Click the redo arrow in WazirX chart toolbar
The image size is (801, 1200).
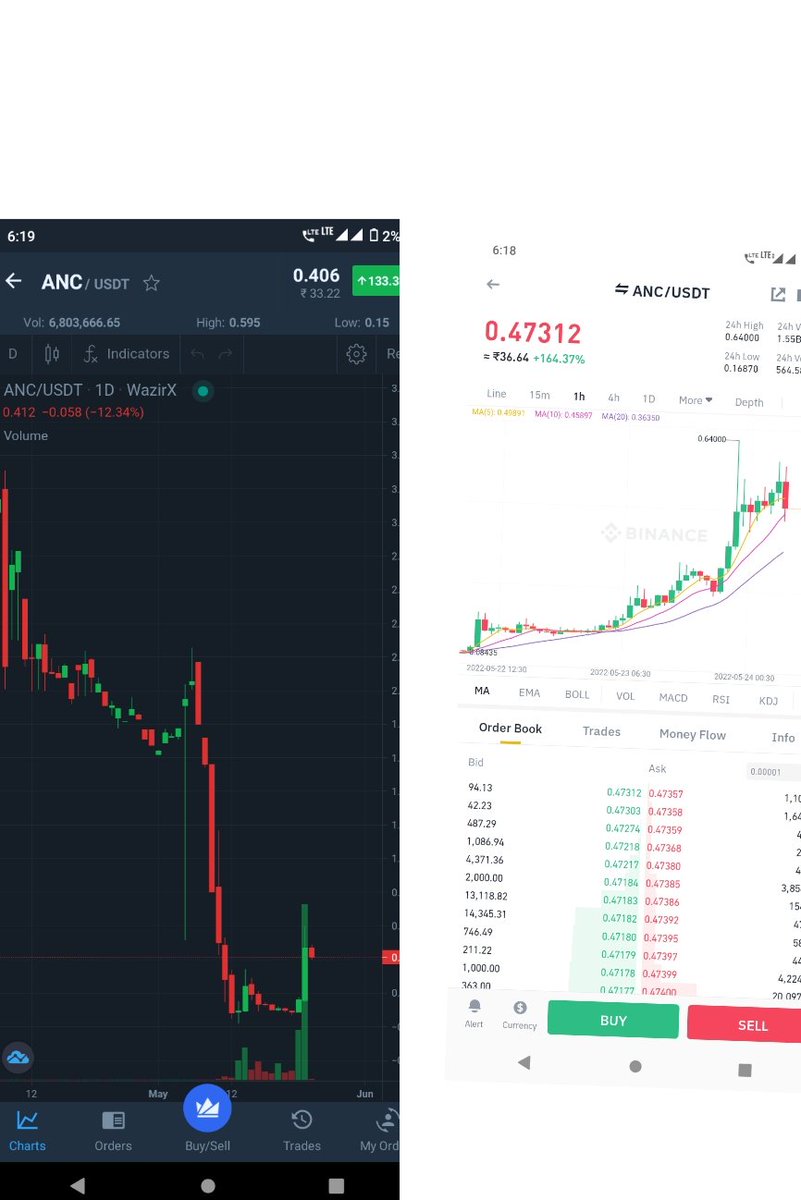[x=225, y=354]
